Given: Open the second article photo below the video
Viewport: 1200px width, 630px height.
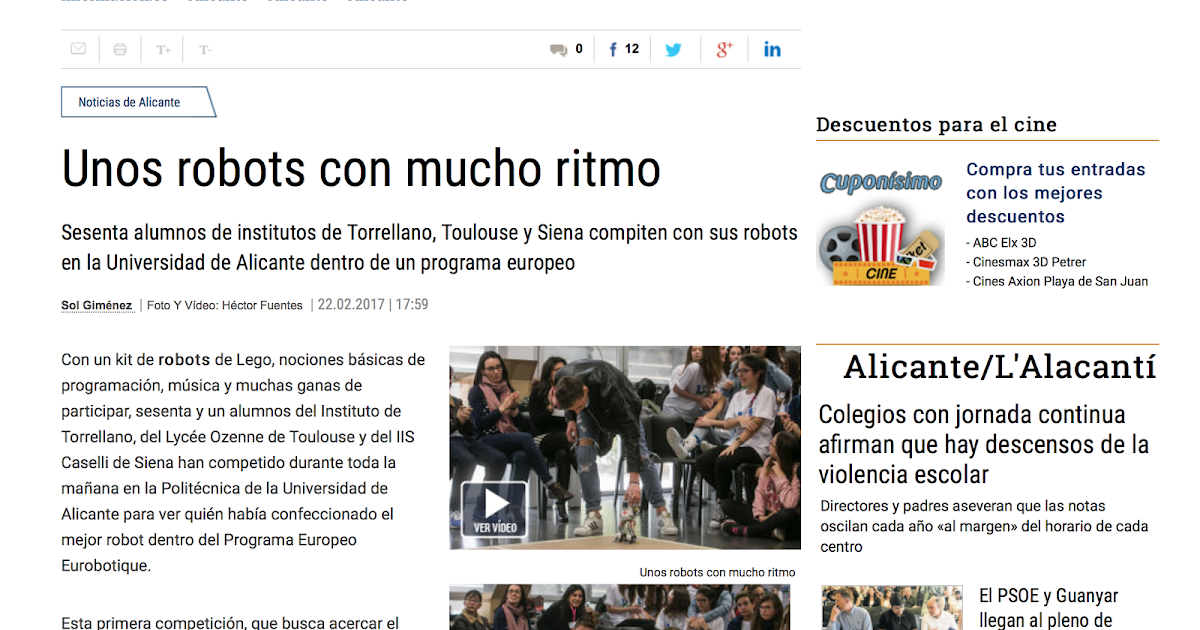Looking at the screenshot, I should click(x=619, y=607).
